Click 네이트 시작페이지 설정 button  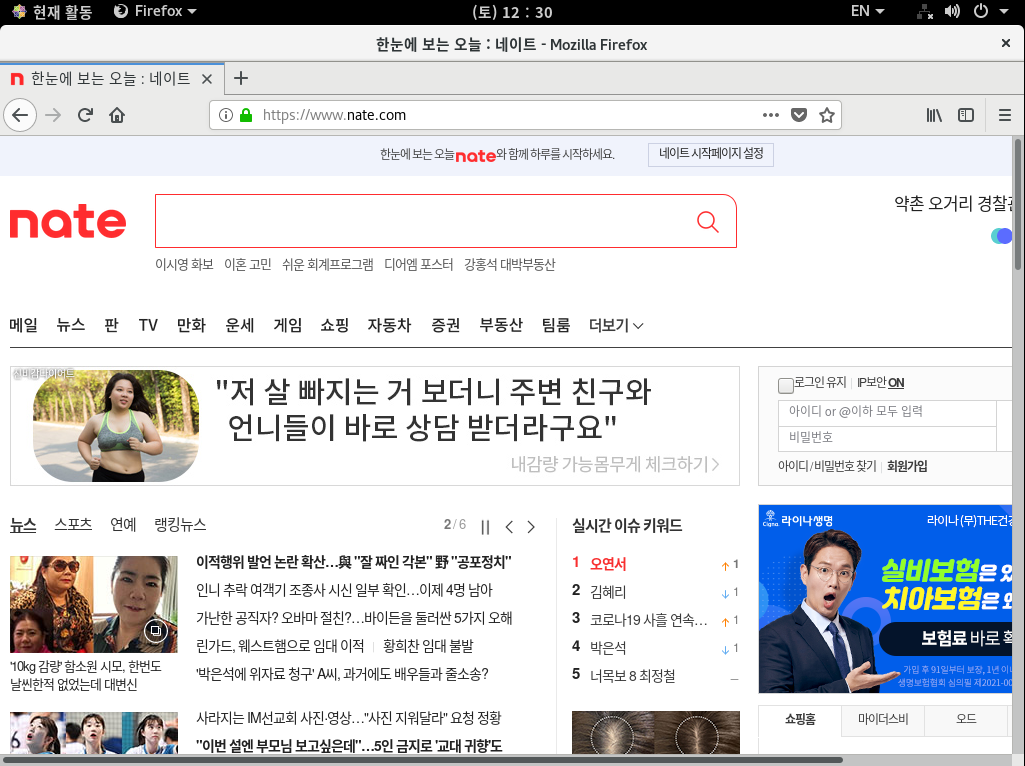(711, 154)
